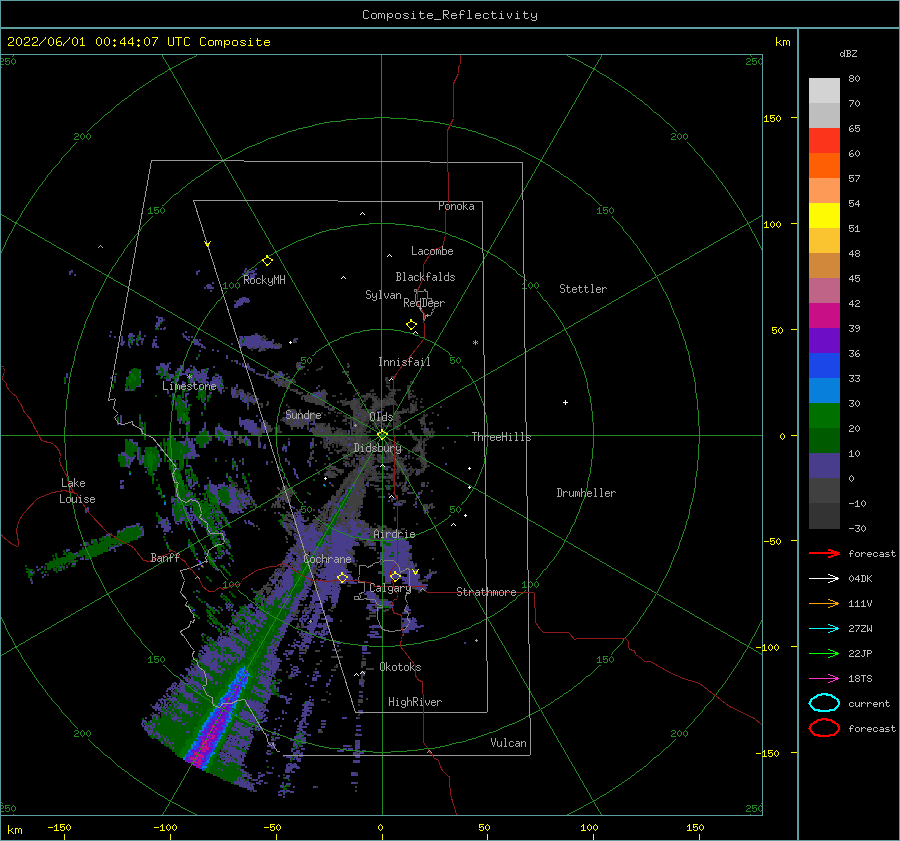900x841 pixels.
Task: Select the green 22JP arrow icon
Action: tap(824, 653)
